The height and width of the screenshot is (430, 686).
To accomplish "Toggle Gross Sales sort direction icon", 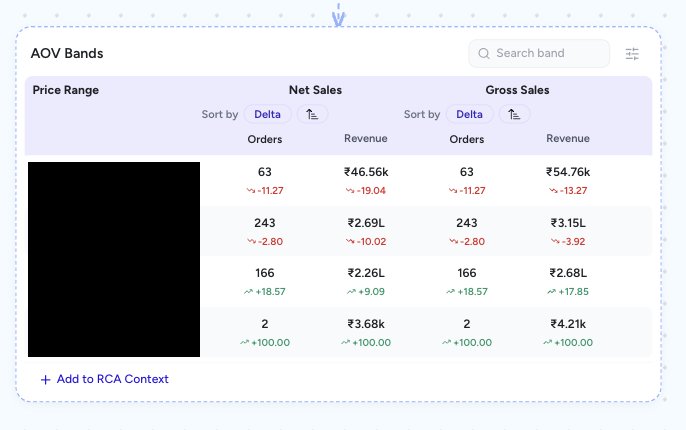I will 514,115.
